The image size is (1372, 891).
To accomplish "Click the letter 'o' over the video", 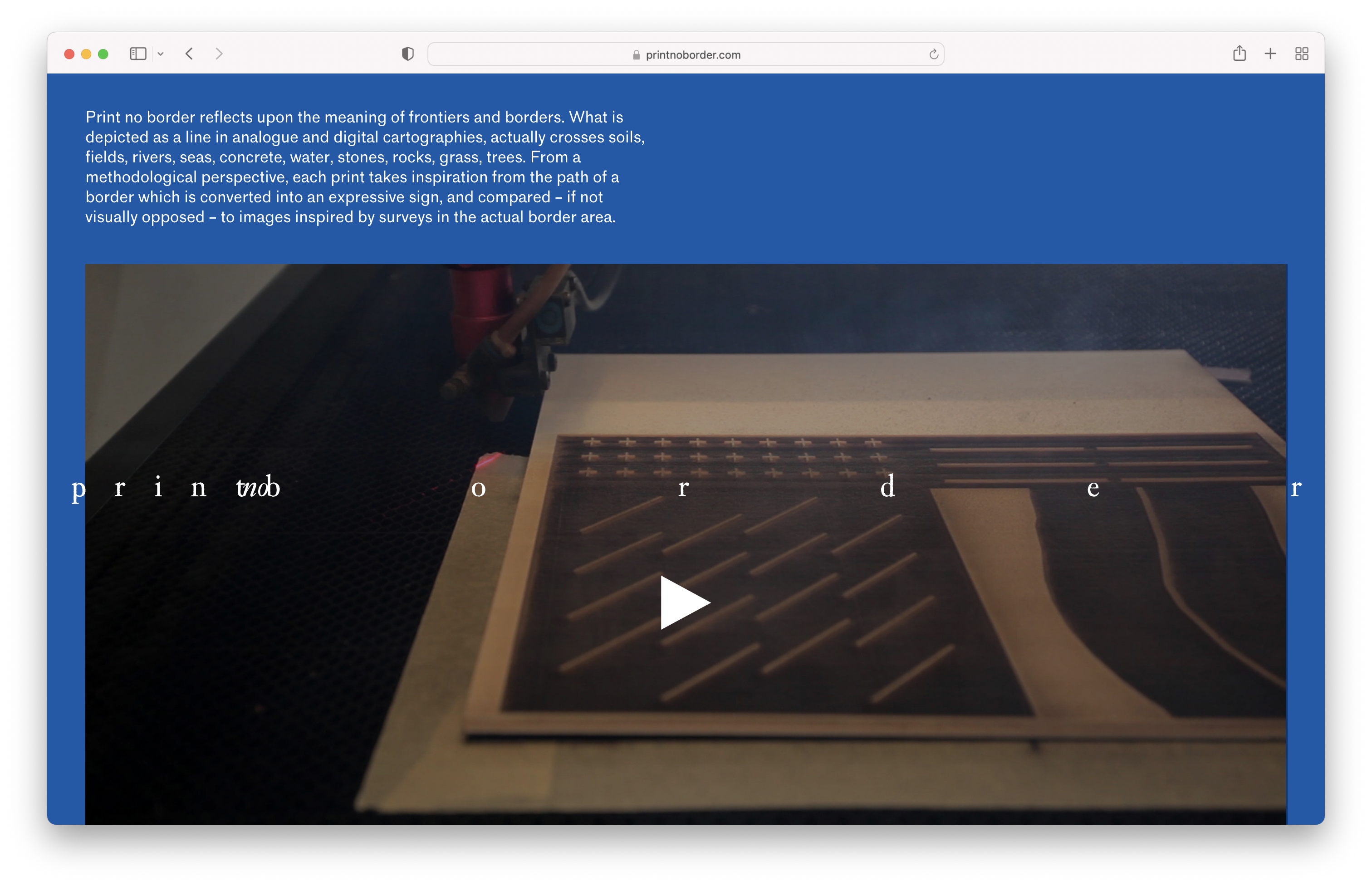I will pos(479,489).
